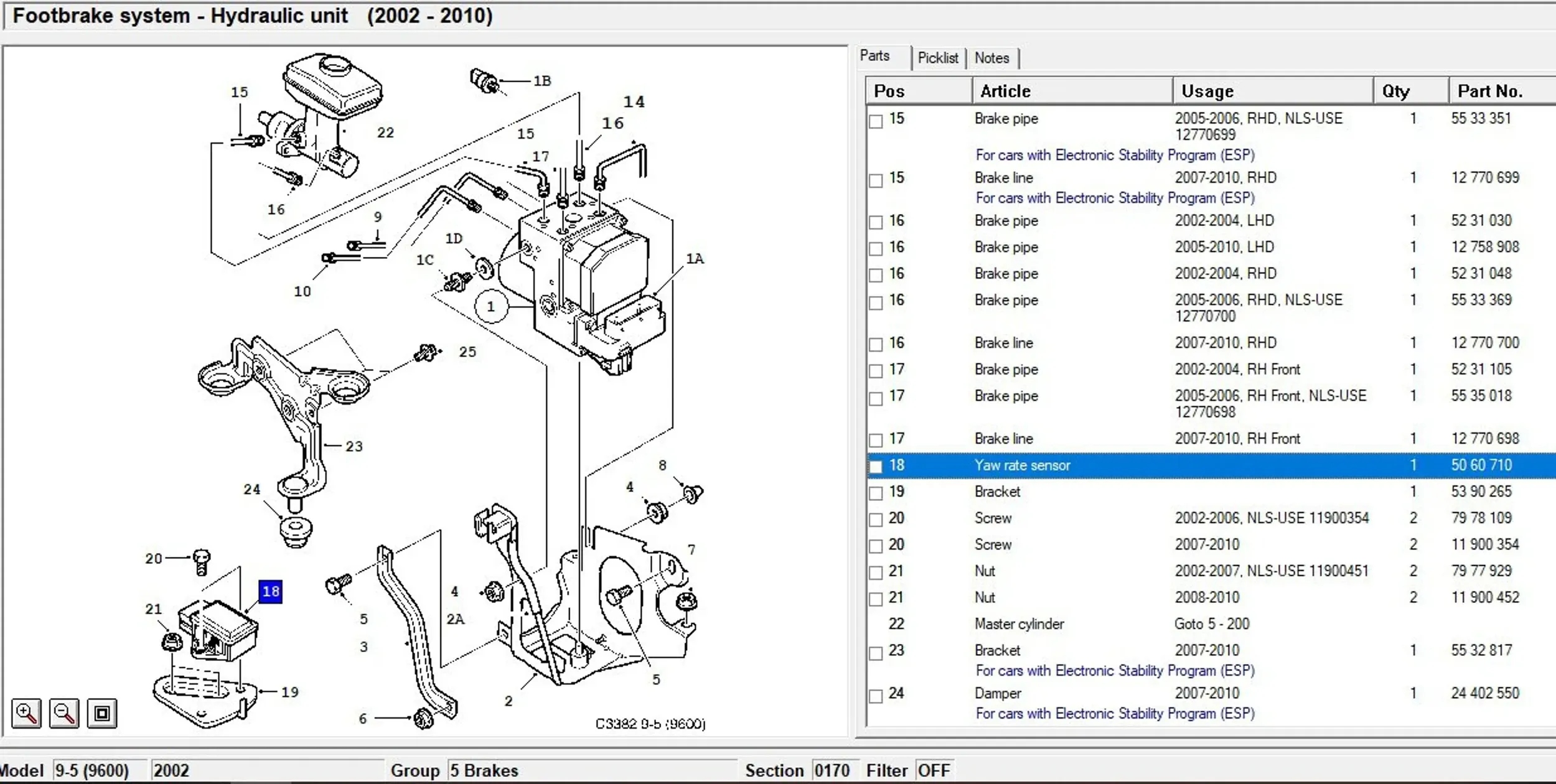Click the Usage column header
Screen dimensions: 1556x784
(1273, 91)
